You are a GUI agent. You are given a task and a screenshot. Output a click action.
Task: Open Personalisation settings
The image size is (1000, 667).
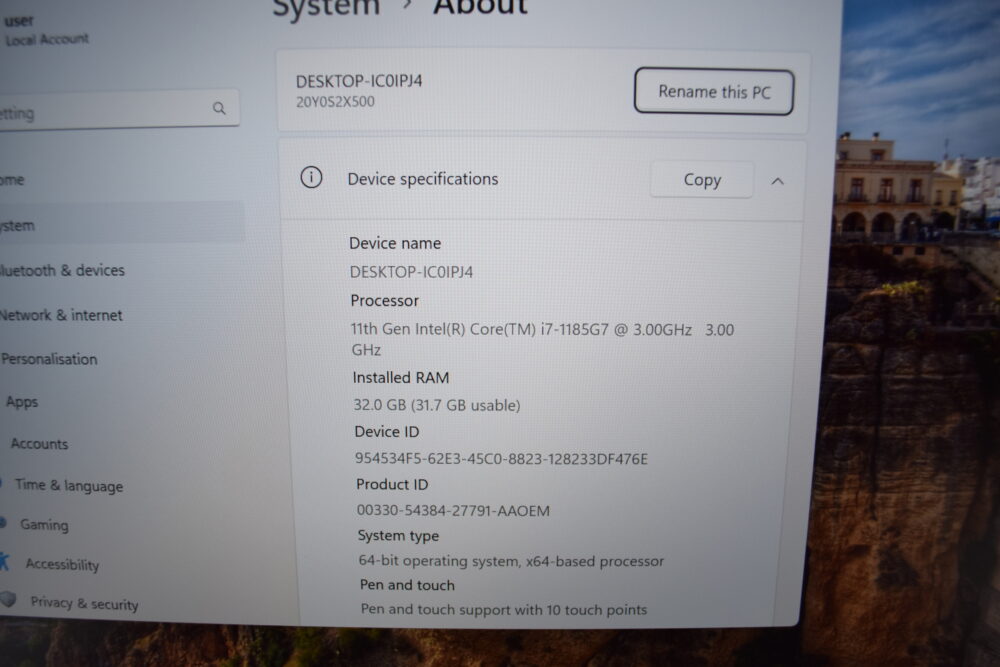pos(49,359)
